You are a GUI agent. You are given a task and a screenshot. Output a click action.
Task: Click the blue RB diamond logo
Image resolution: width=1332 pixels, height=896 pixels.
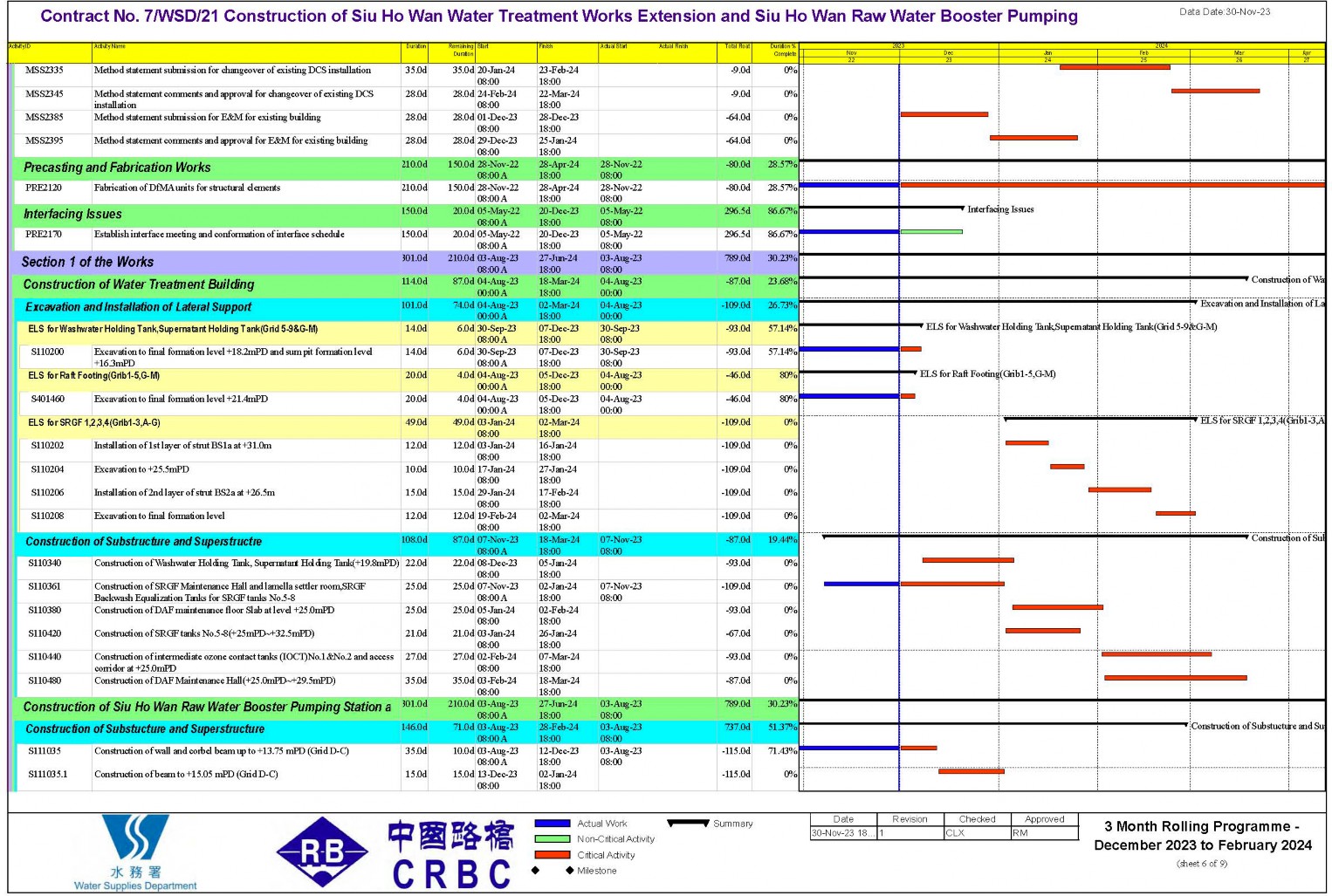[322, 852]
